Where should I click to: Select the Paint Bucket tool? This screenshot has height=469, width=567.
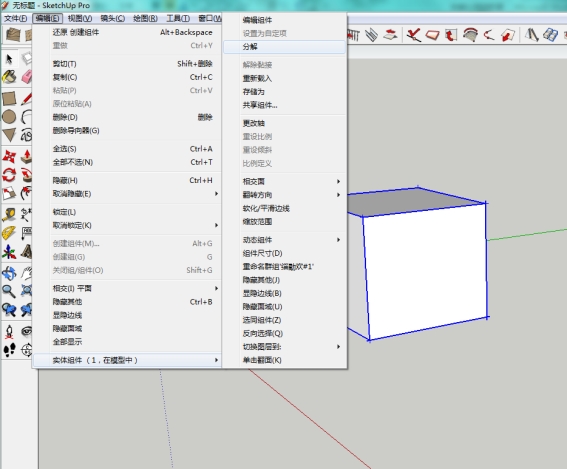pos(9,77)
